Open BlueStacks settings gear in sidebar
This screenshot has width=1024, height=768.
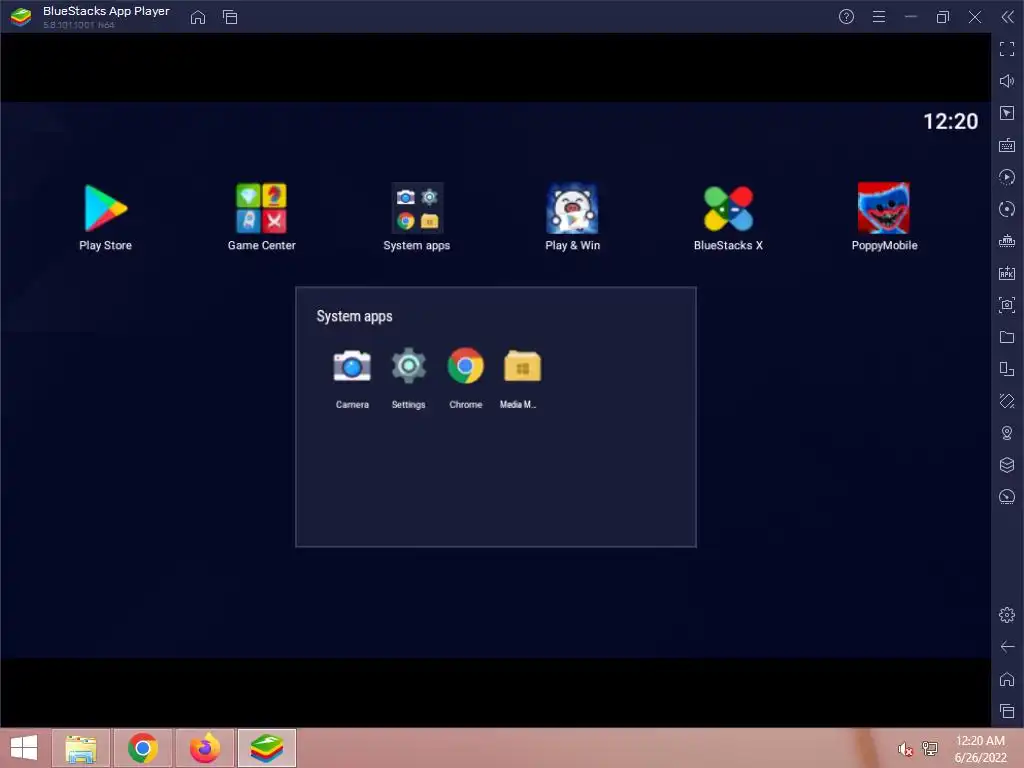pos(1007,615)
